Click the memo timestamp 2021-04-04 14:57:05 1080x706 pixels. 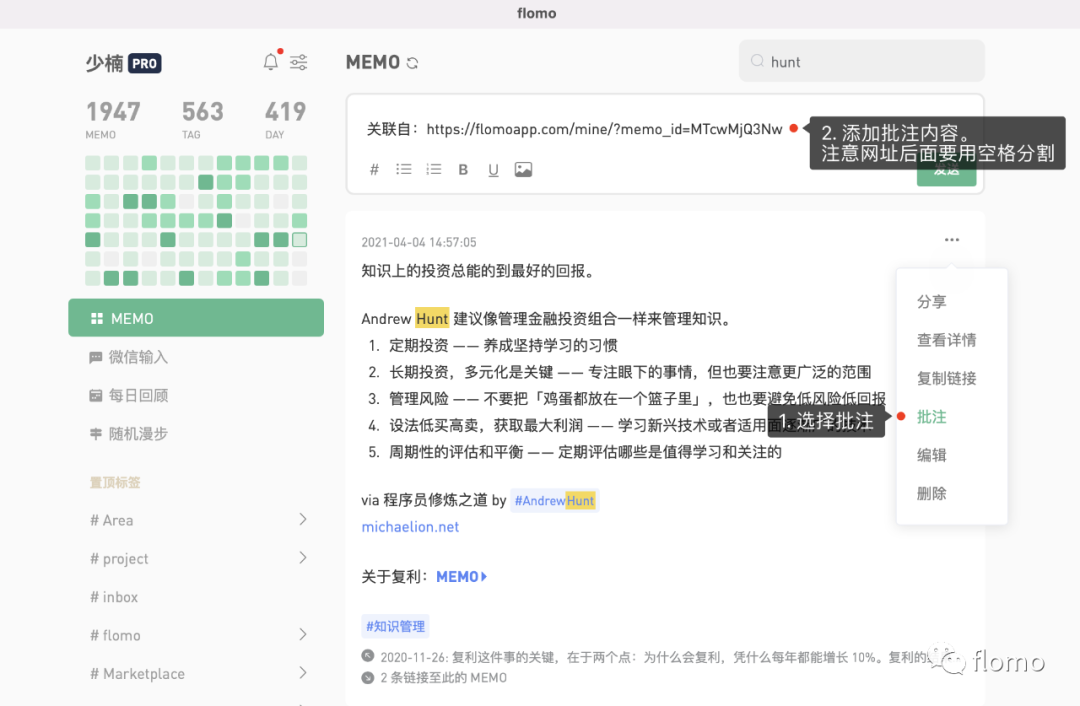pyautogui.click(x=419, y=242)
